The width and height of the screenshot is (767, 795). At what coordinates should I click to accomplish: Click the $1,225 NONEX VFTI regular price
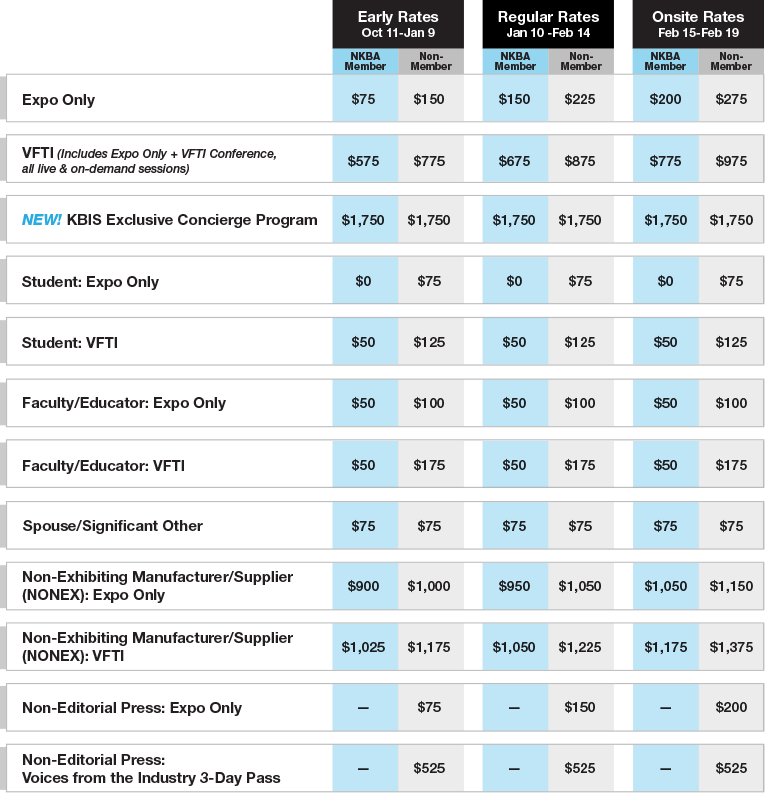point(580,648)
